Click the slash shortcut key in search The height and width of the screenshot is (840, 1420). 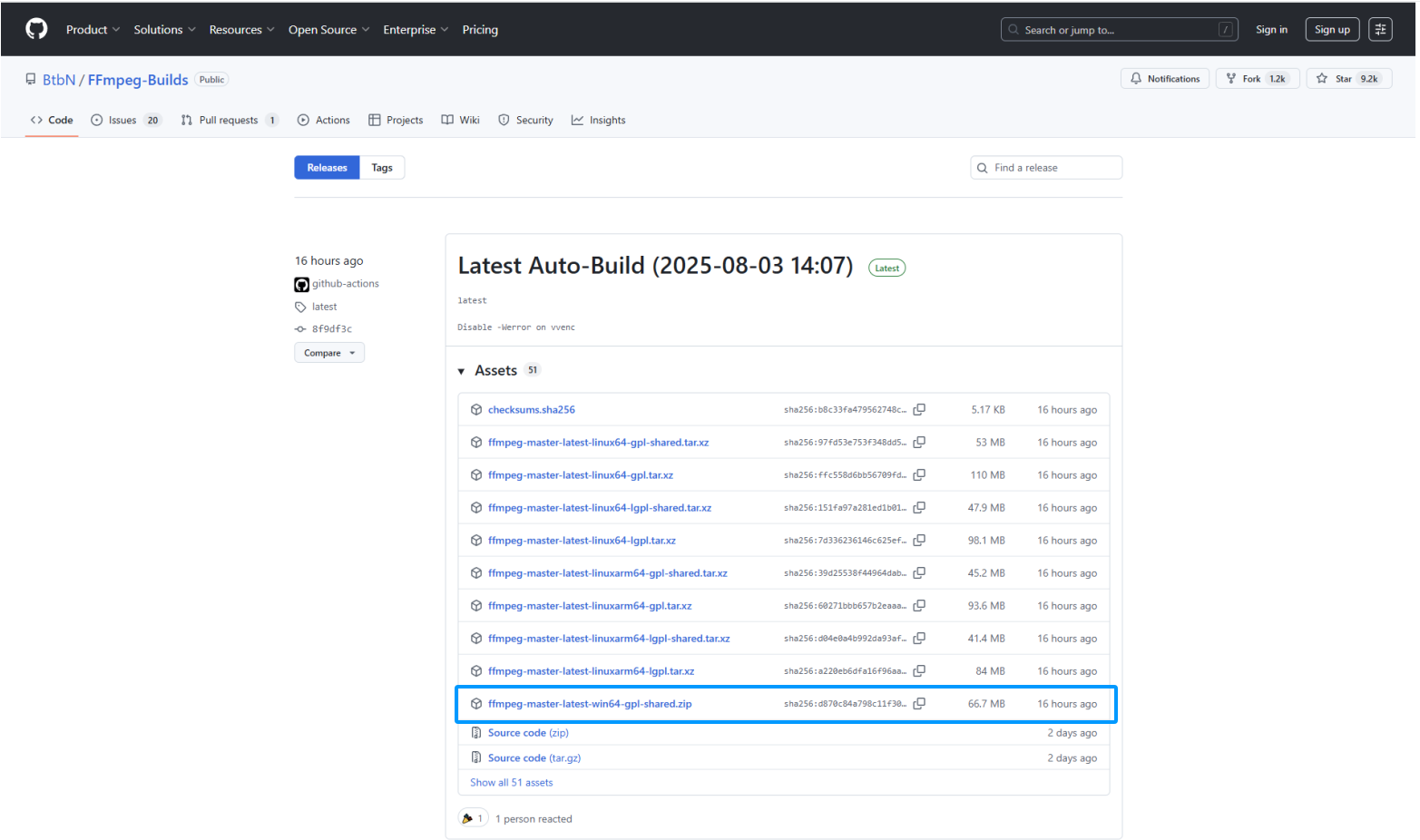pos(1226,29)
